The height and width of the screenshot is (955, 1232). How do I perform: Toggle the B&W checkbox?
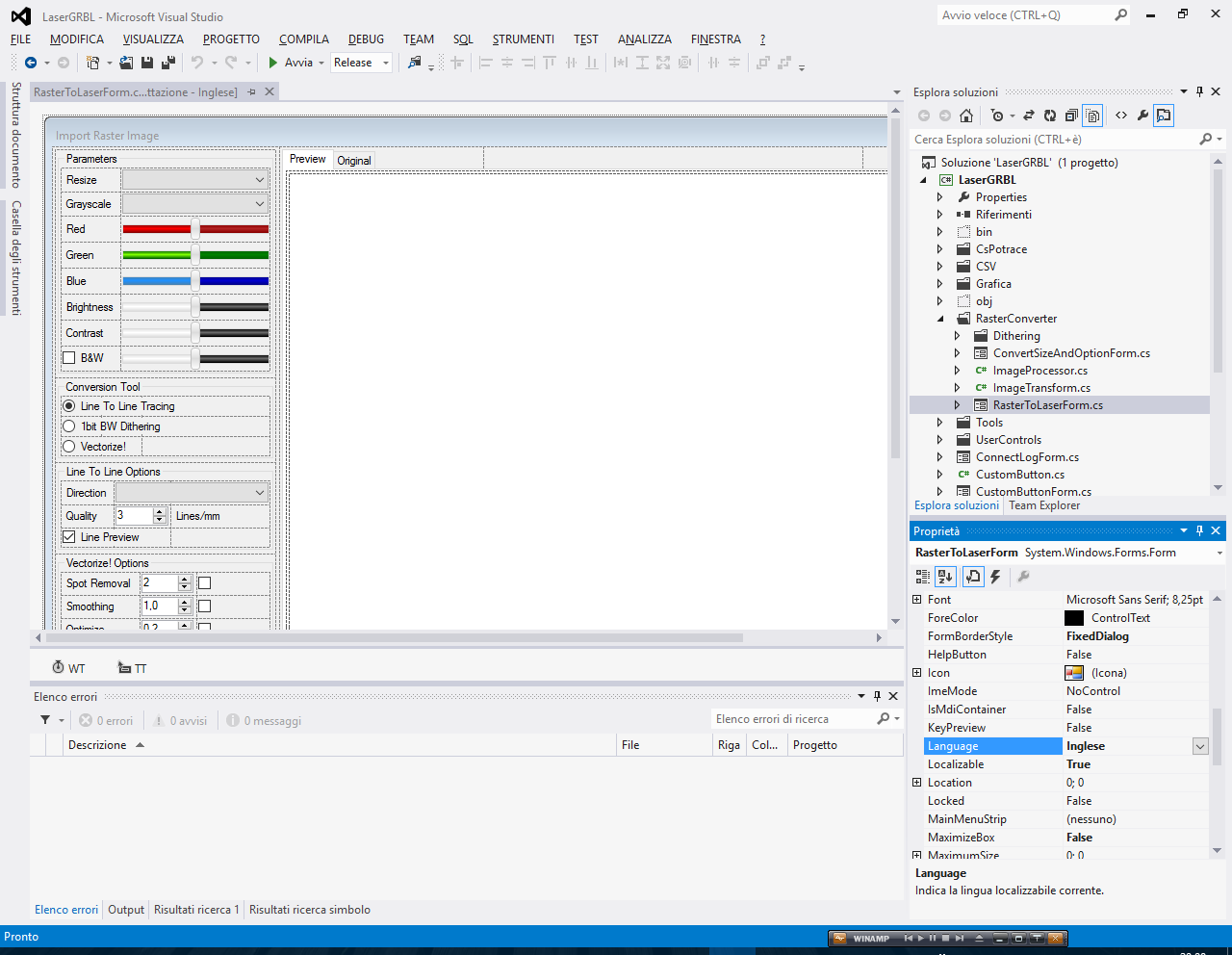tap(69, 358)
